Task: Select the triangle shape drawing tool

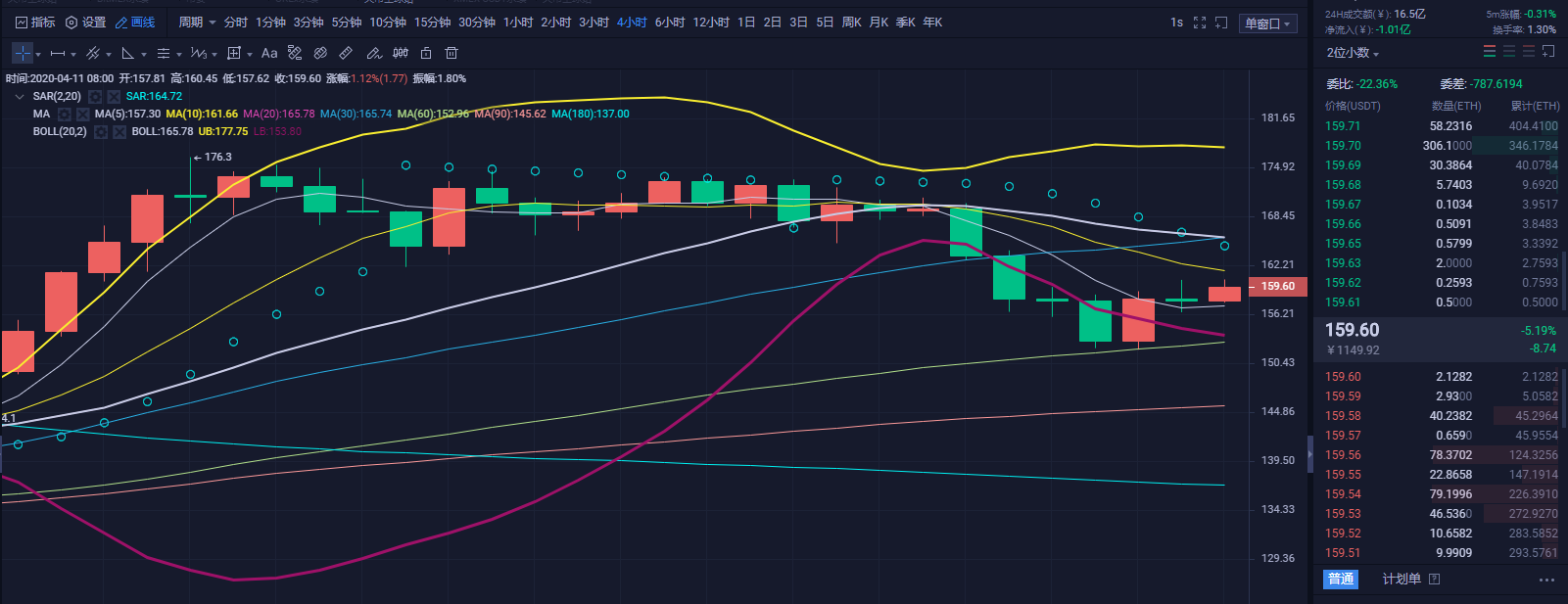Action: point(127,53)
